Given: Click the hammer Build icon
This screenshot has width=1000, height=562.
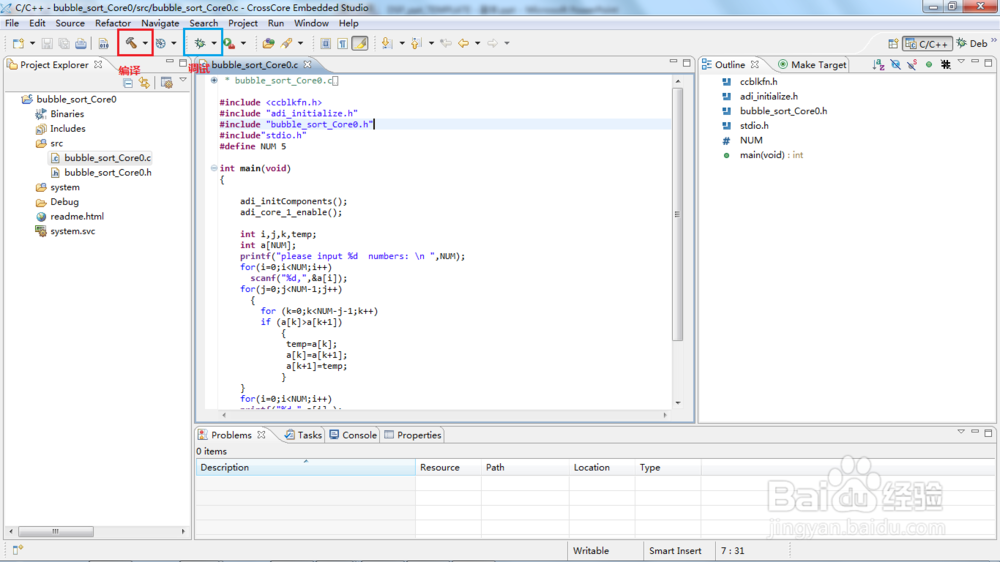Looking at the screenshot, I should coord(131,43).
